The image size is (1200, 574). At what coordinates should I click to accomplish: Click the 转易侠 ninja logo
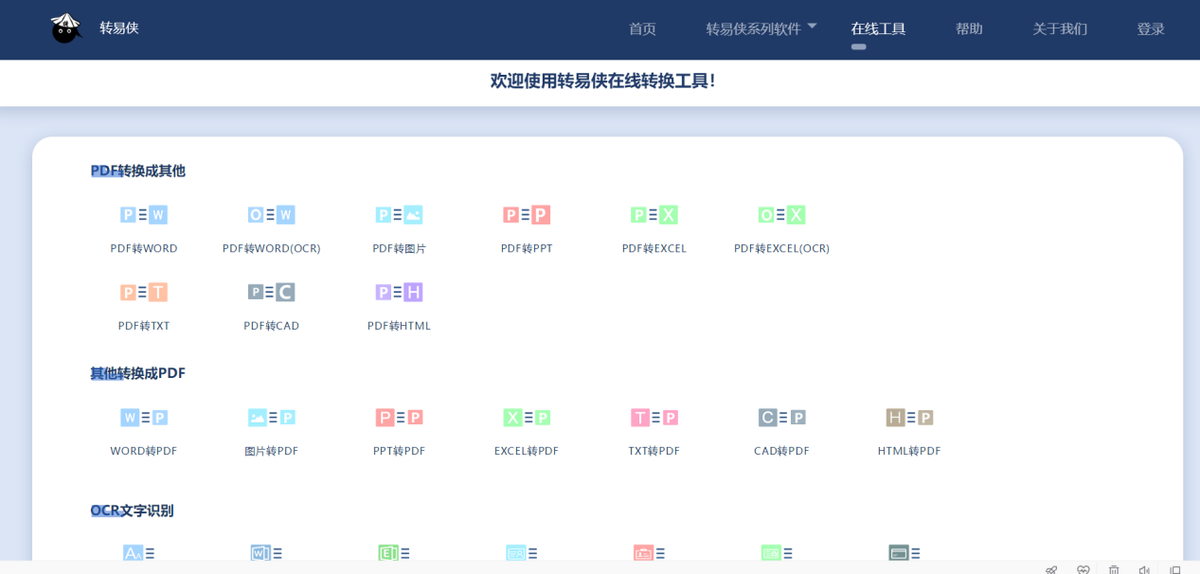(66, 28)
